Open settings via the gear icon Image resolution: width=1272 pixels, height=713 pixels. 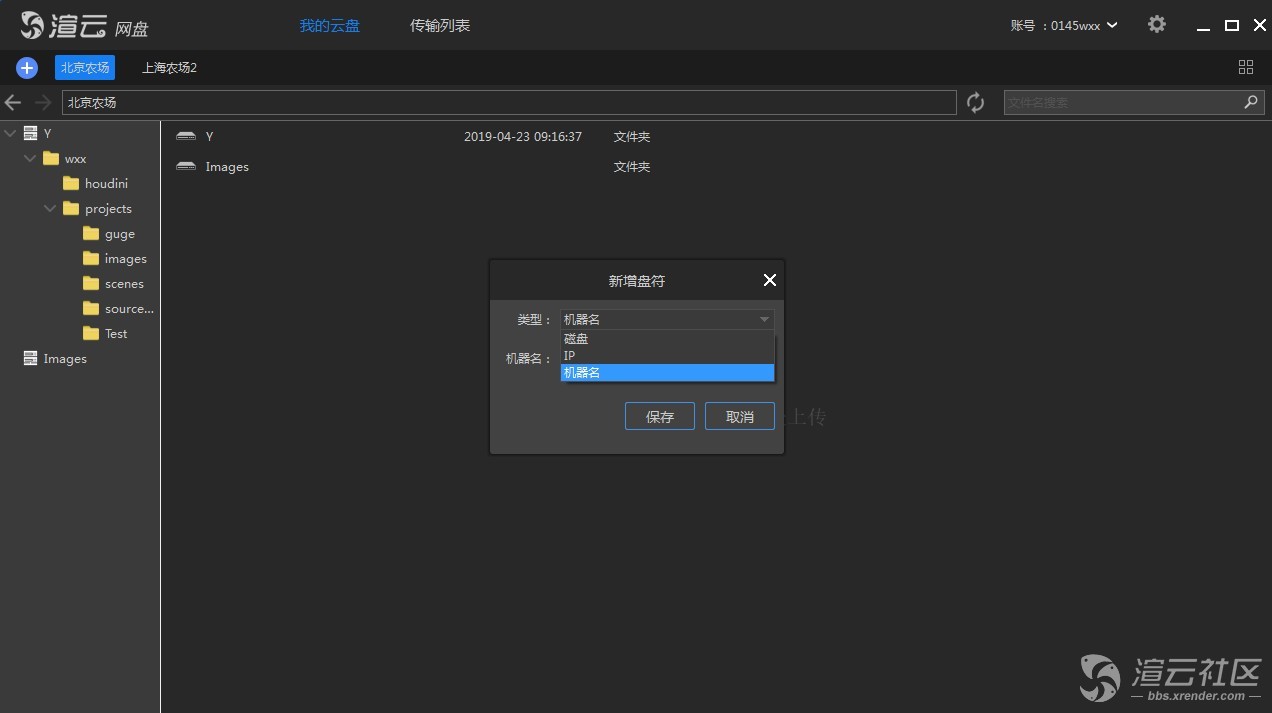pyautogui.click(x=1157, y=25)
